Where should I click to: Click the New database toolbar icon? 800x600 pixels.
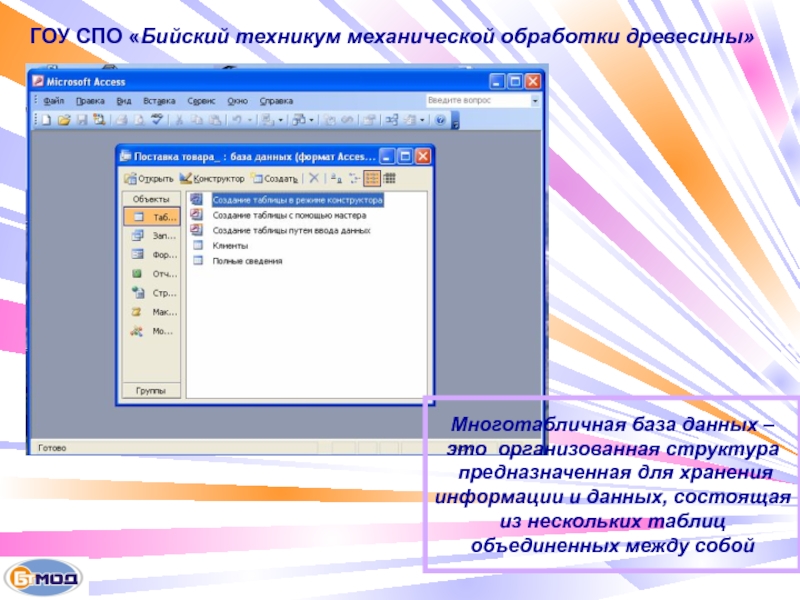point(46,120)
